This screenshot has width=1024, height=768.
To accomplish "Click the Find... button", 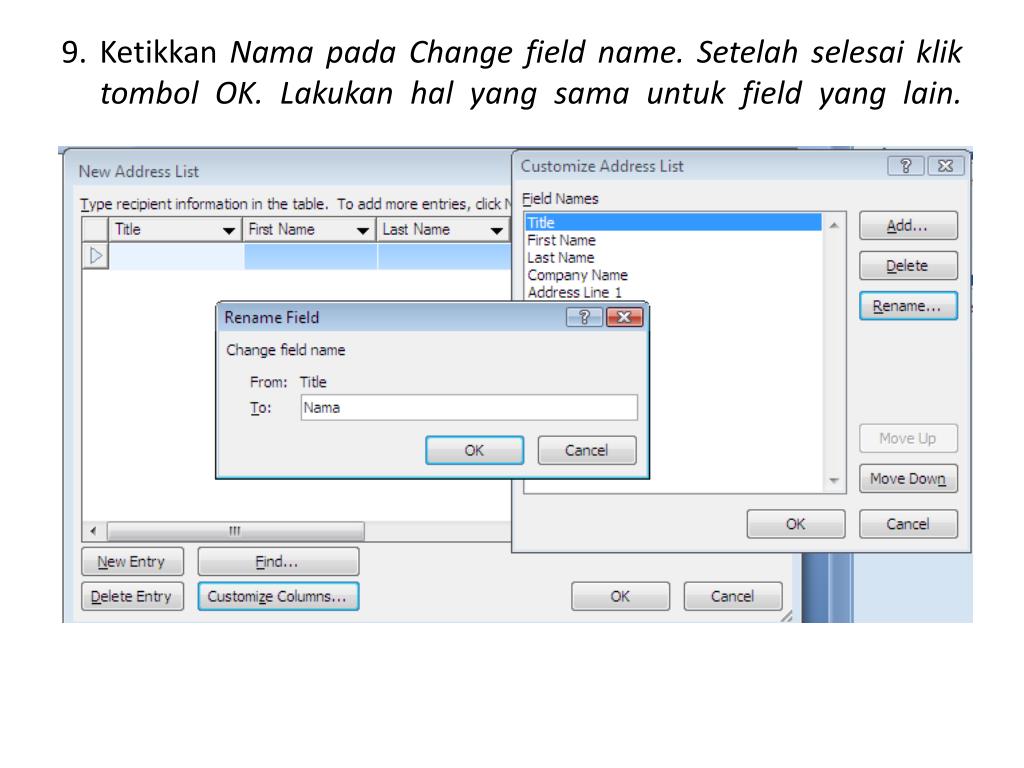I will [278, 562].
